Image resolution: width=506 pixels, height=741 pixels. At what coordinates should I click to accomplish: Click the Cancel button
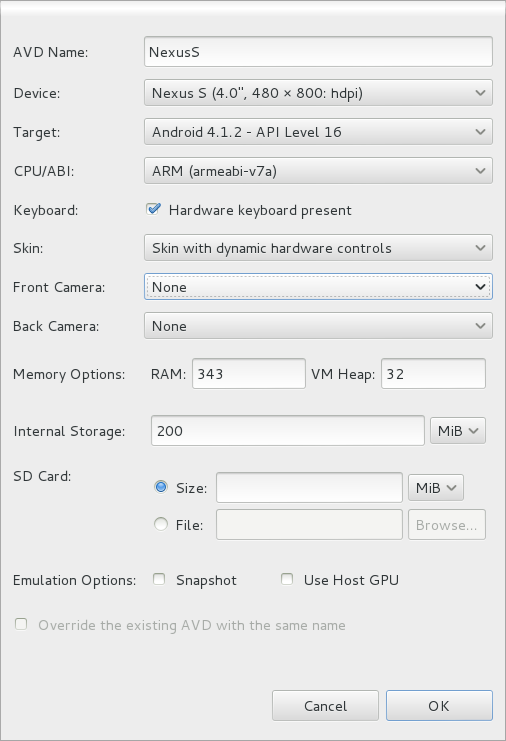click(325, 706)
